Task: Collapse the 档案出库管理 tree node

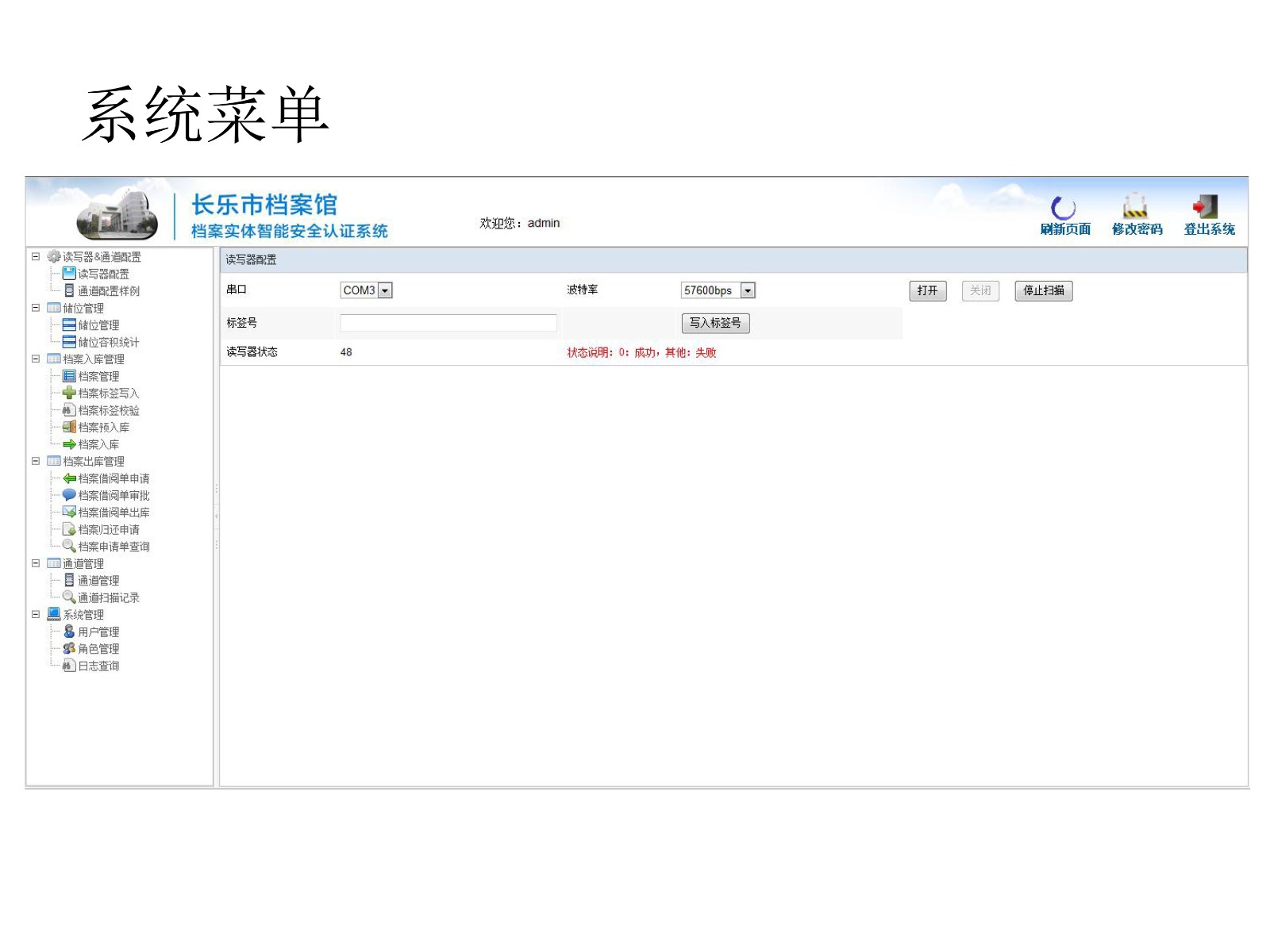Action: [36, 461]
